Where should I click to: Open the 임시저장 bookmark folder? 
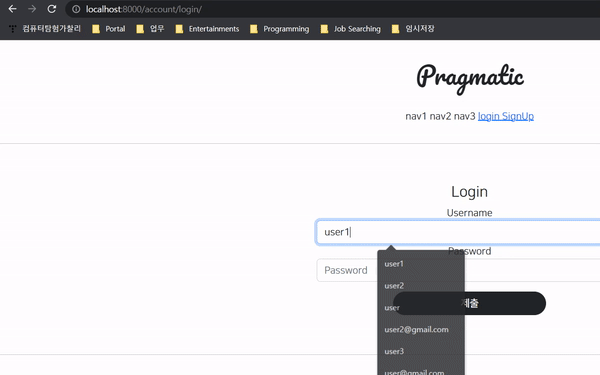click(413, 29)
